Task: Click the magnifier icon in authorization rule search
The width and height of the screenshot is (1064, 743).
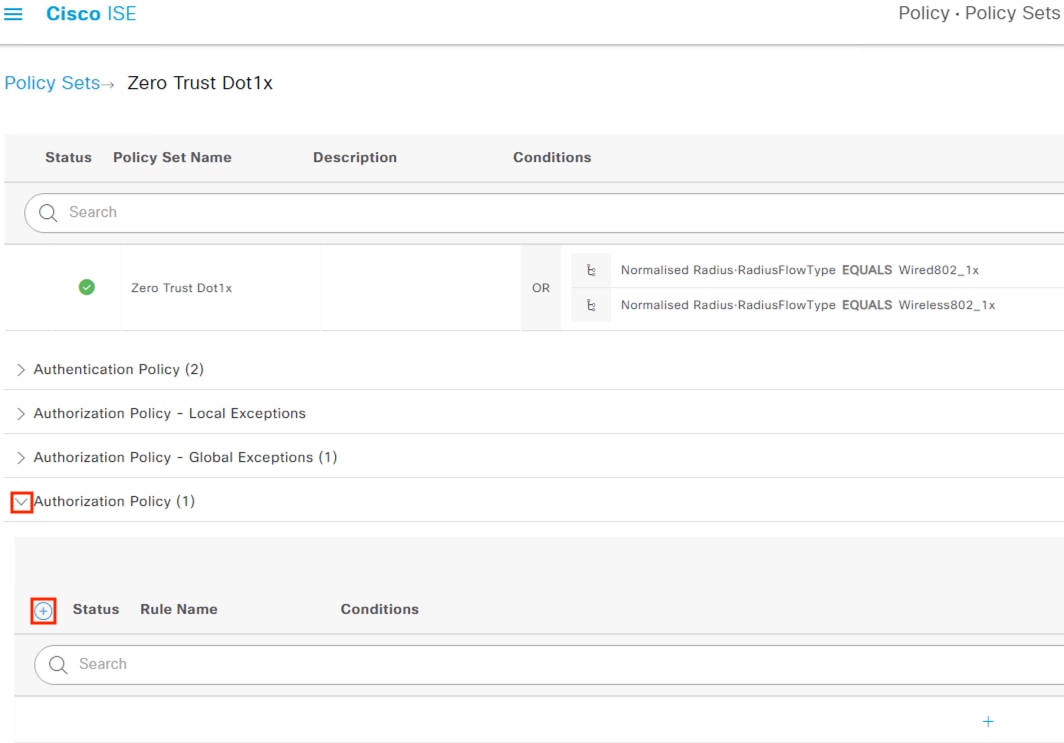Action: (58, 664)
